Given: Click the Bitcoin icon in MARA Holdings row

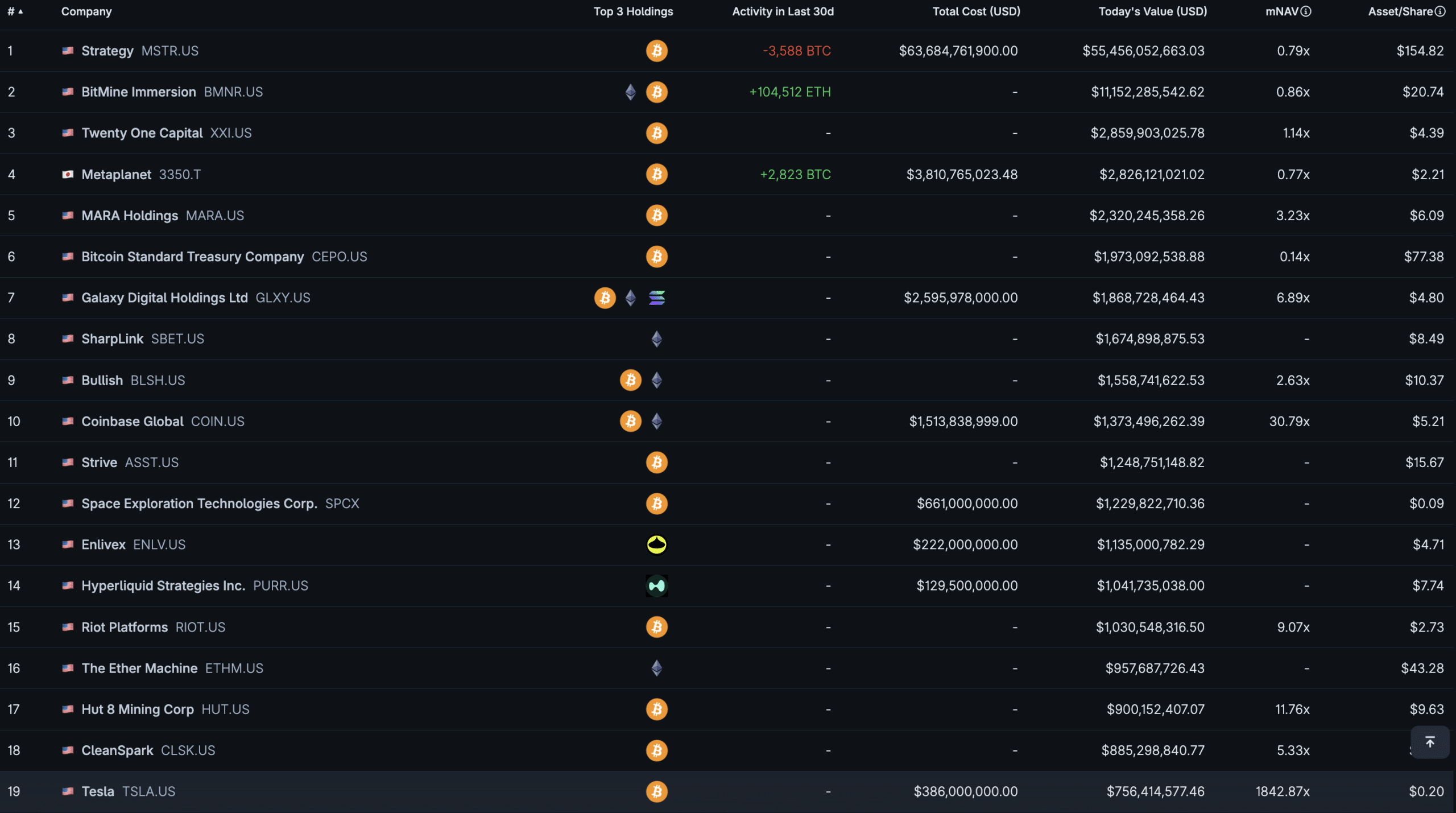Looking at the screenshot, I should [x=656, y=216].
